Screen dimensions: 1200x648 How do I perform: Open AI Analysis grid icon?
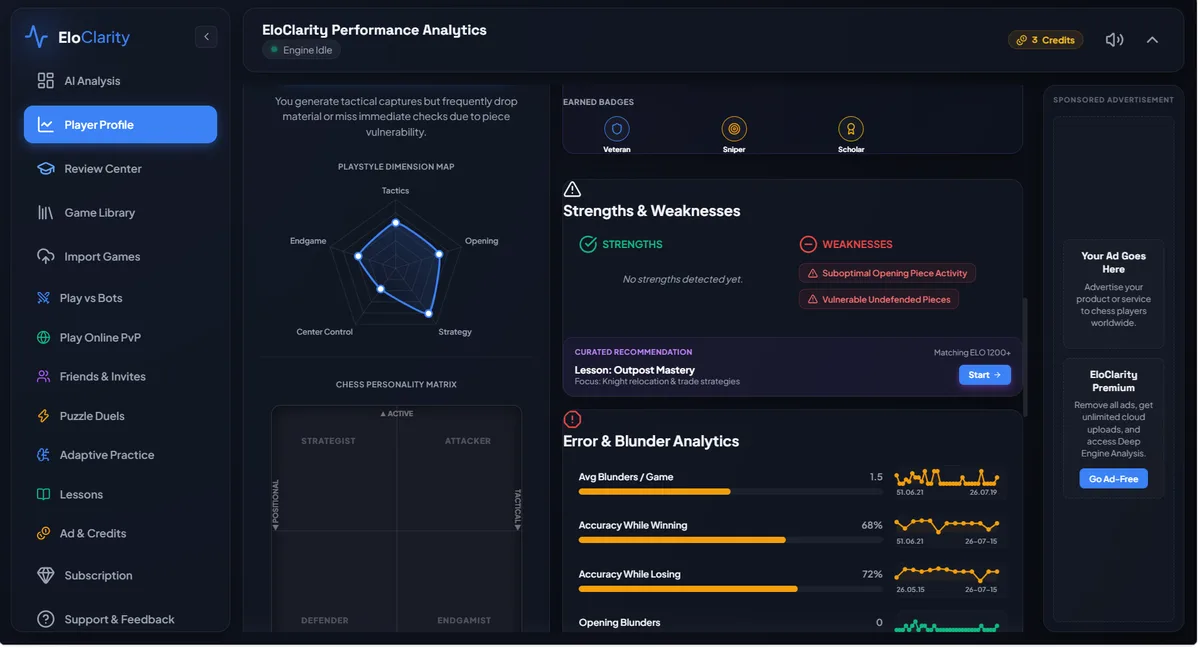click(46, 81)
